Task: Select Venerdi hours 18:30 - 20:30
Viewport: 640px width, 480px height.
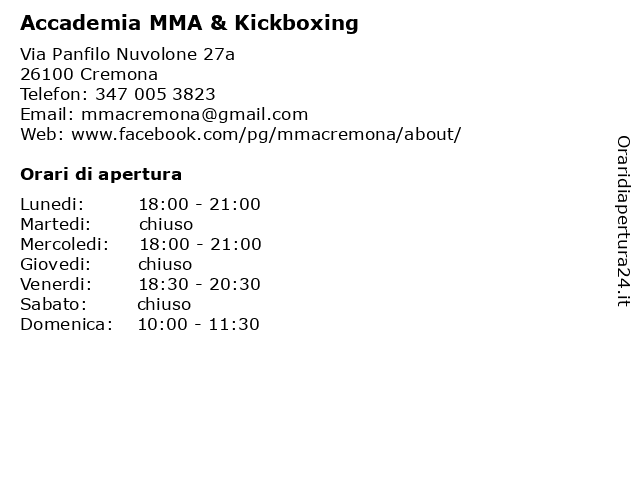Action: click(x=200, y=284)
